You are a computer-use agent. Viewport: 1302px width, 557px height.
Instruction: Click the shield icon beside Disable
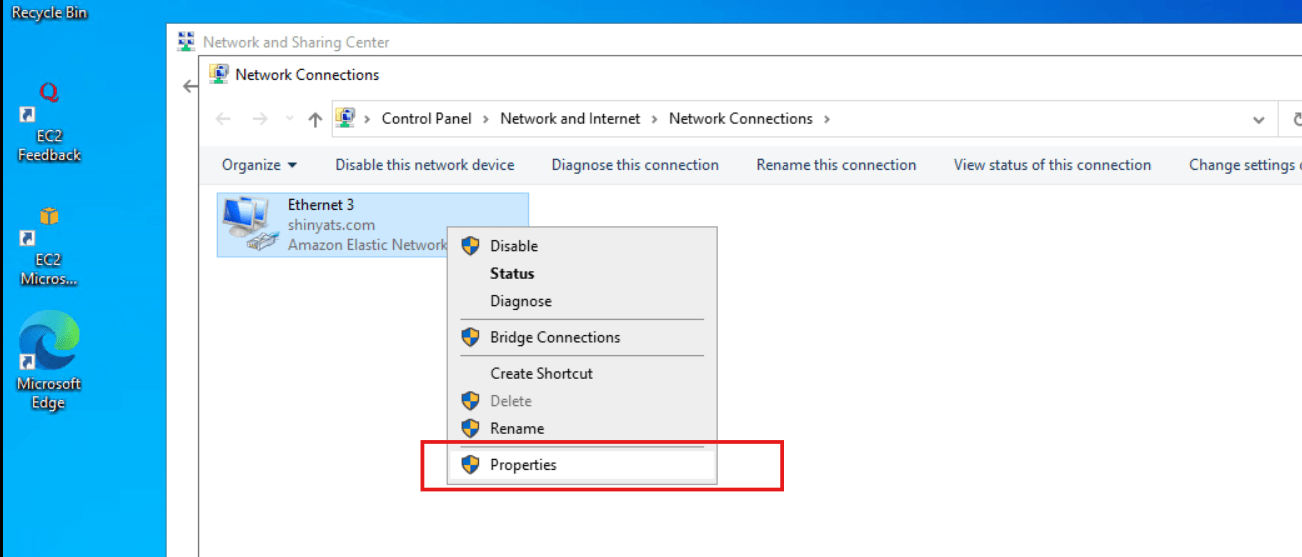coord(470,246)
